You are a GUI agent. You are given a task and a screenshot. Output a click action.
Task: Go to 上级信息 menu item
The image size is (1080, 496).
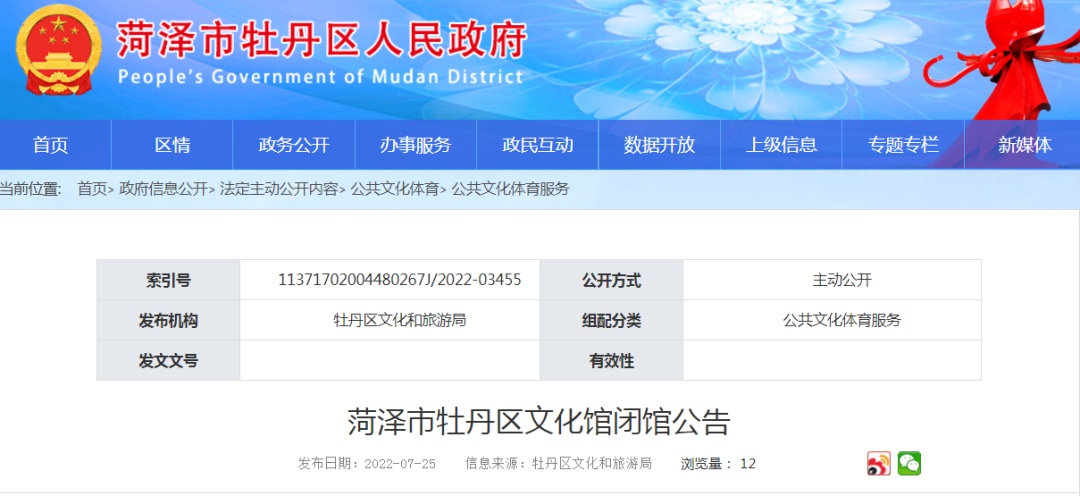pyautogui.click(x=781, y=145)
